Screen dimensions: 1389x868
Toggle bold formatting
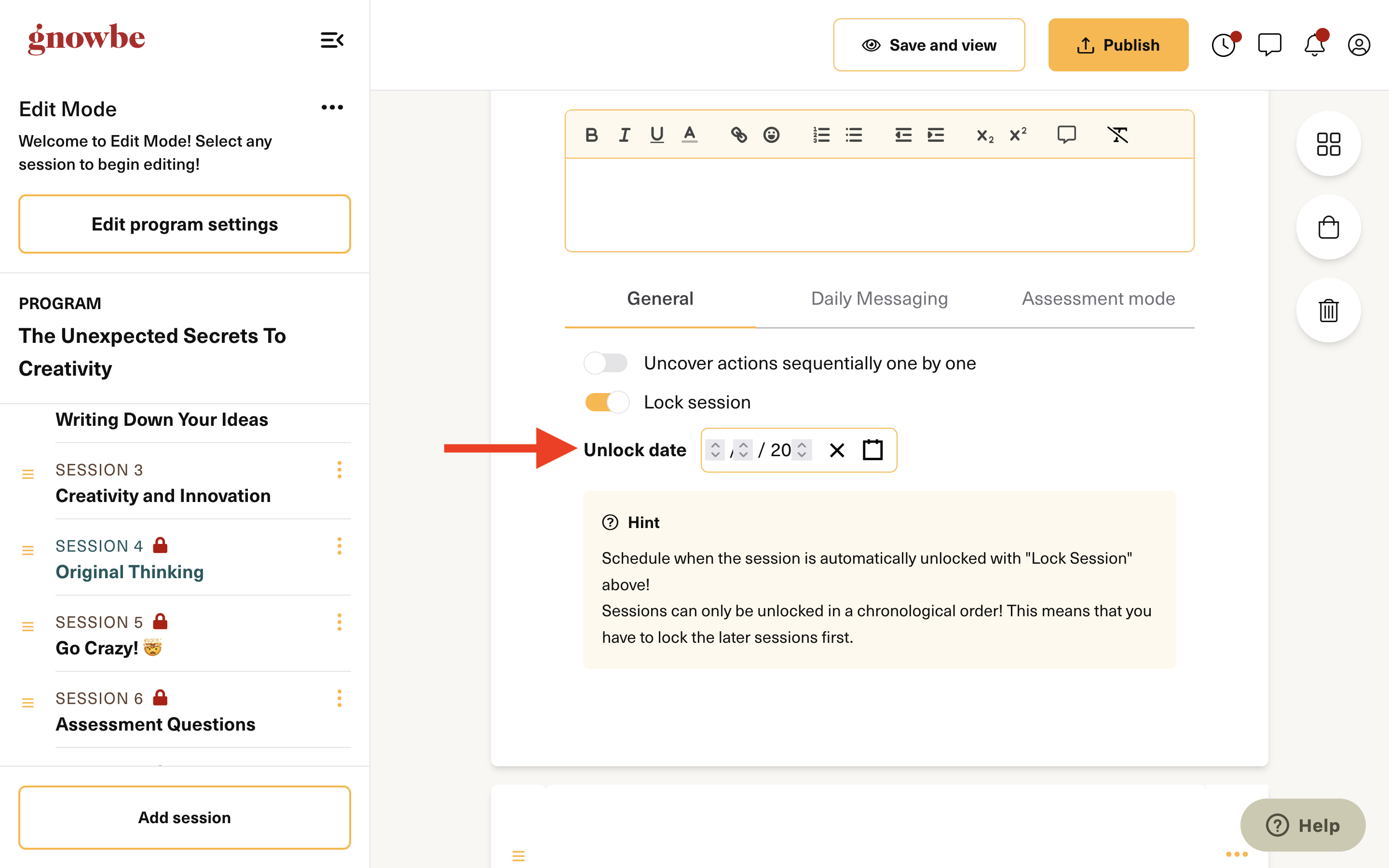point(591,135)
